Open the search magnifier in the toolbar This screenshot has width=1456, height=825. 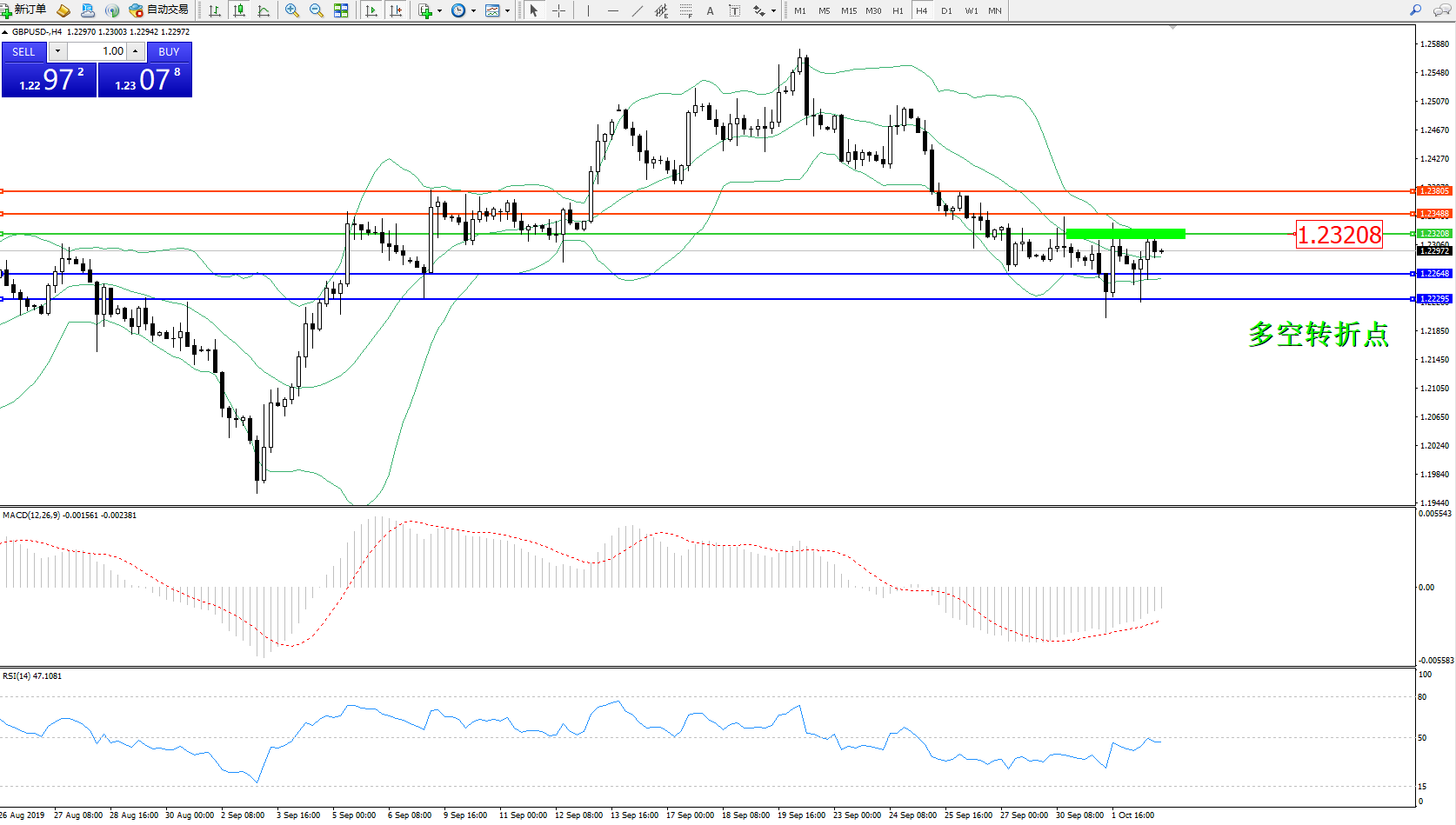coord(1415,10)
